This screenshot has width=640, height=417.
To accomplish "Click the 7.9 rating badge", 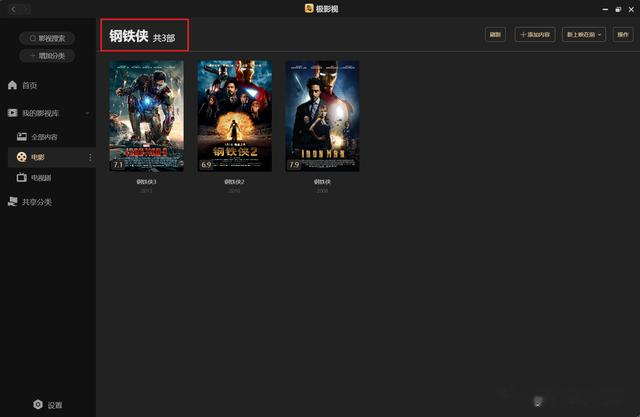I will (294, 165).
